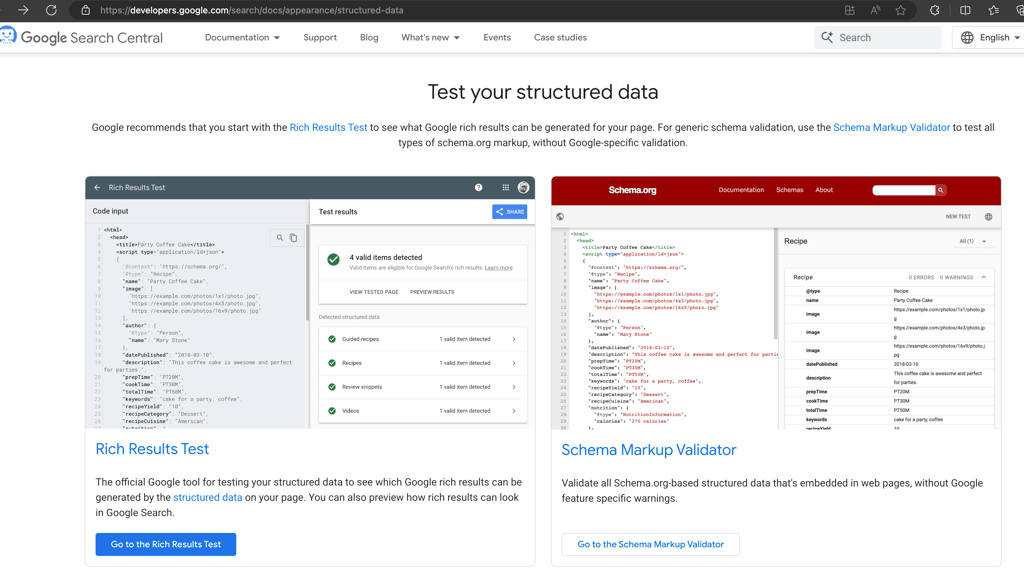Add this page to favorites with the star icon
This screenshot has width=1024, height=575.
coord(901,10)
